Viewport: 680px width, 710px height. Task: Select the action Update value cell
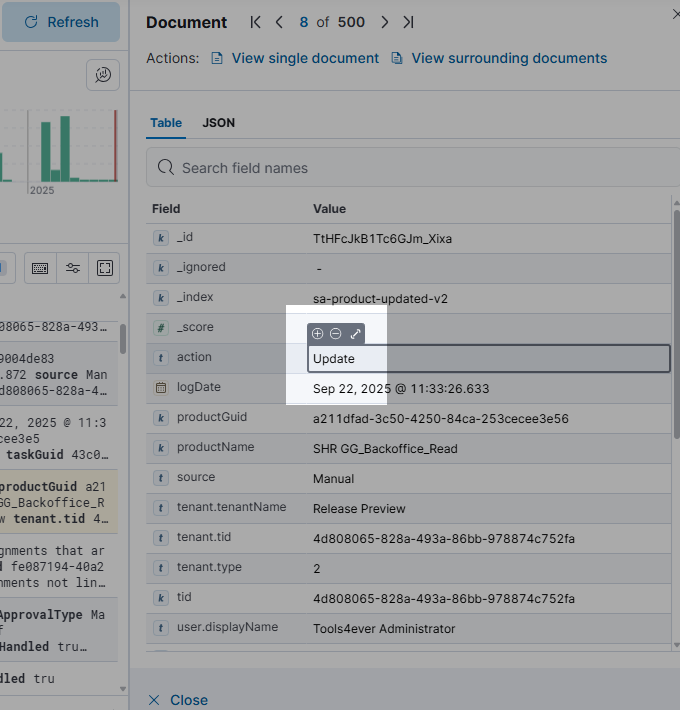488,359
